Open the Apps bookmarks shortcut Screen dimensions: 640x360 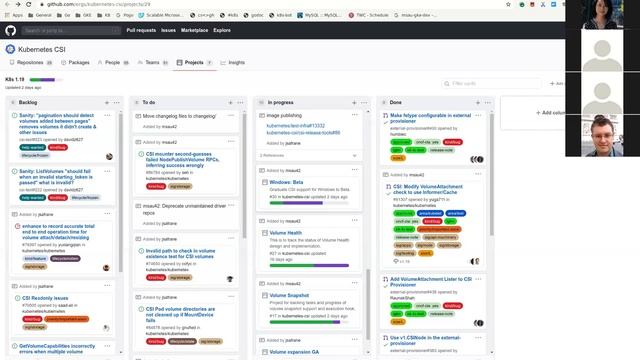point(14,15)
